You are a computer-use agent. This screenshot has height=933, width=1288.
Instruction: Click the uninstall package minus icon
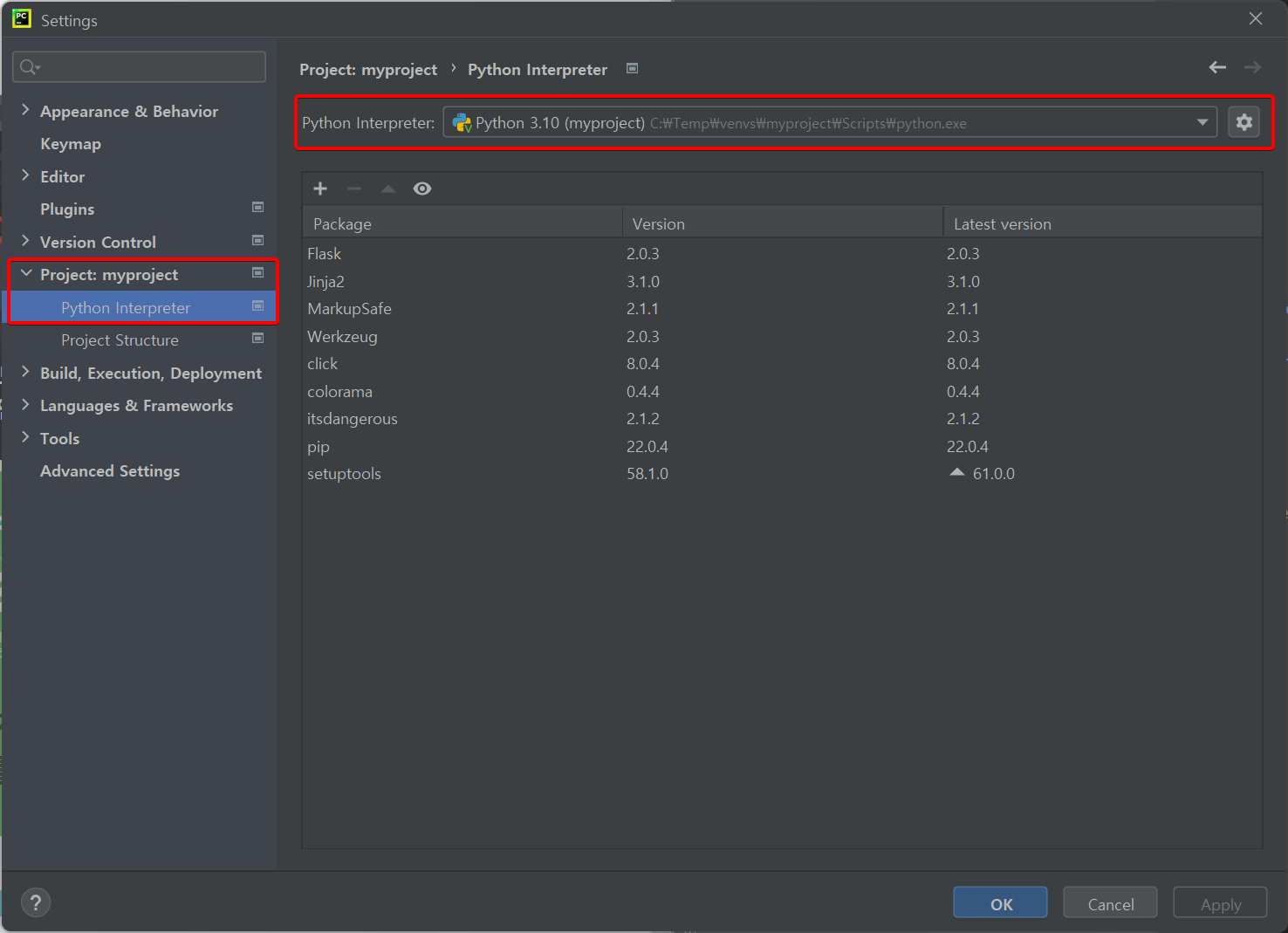[354, 189]
